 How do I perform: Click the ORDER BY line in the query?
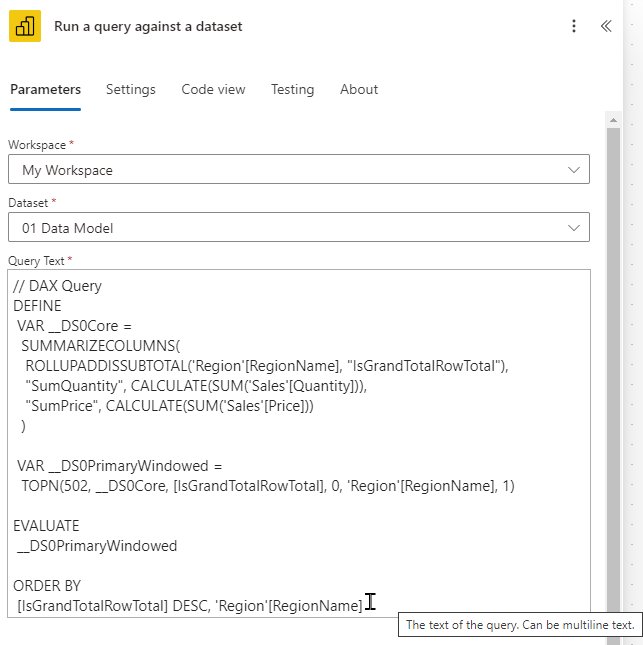coord(47,586)
